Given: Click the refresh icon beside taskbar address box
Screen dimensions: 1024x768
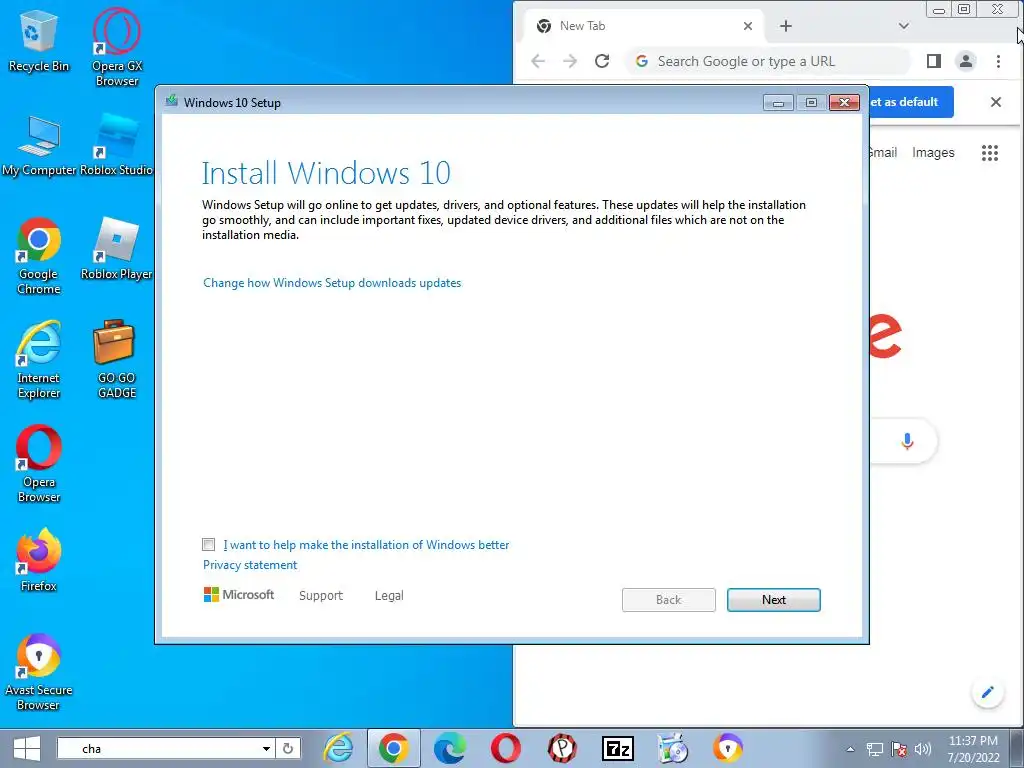Looking at the screenshot, I should [288, 748].
